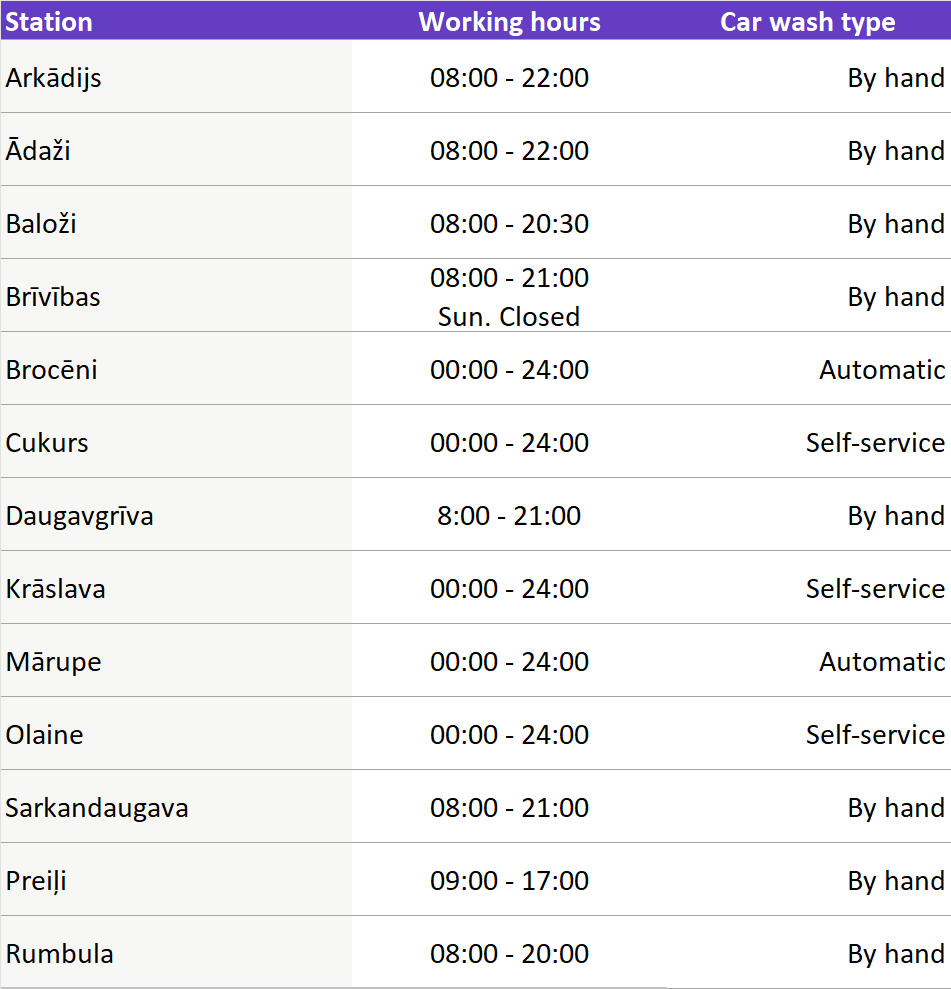The image size is (951, 989).
Task: Click the Brīvības station name
Action: point(53,297)
